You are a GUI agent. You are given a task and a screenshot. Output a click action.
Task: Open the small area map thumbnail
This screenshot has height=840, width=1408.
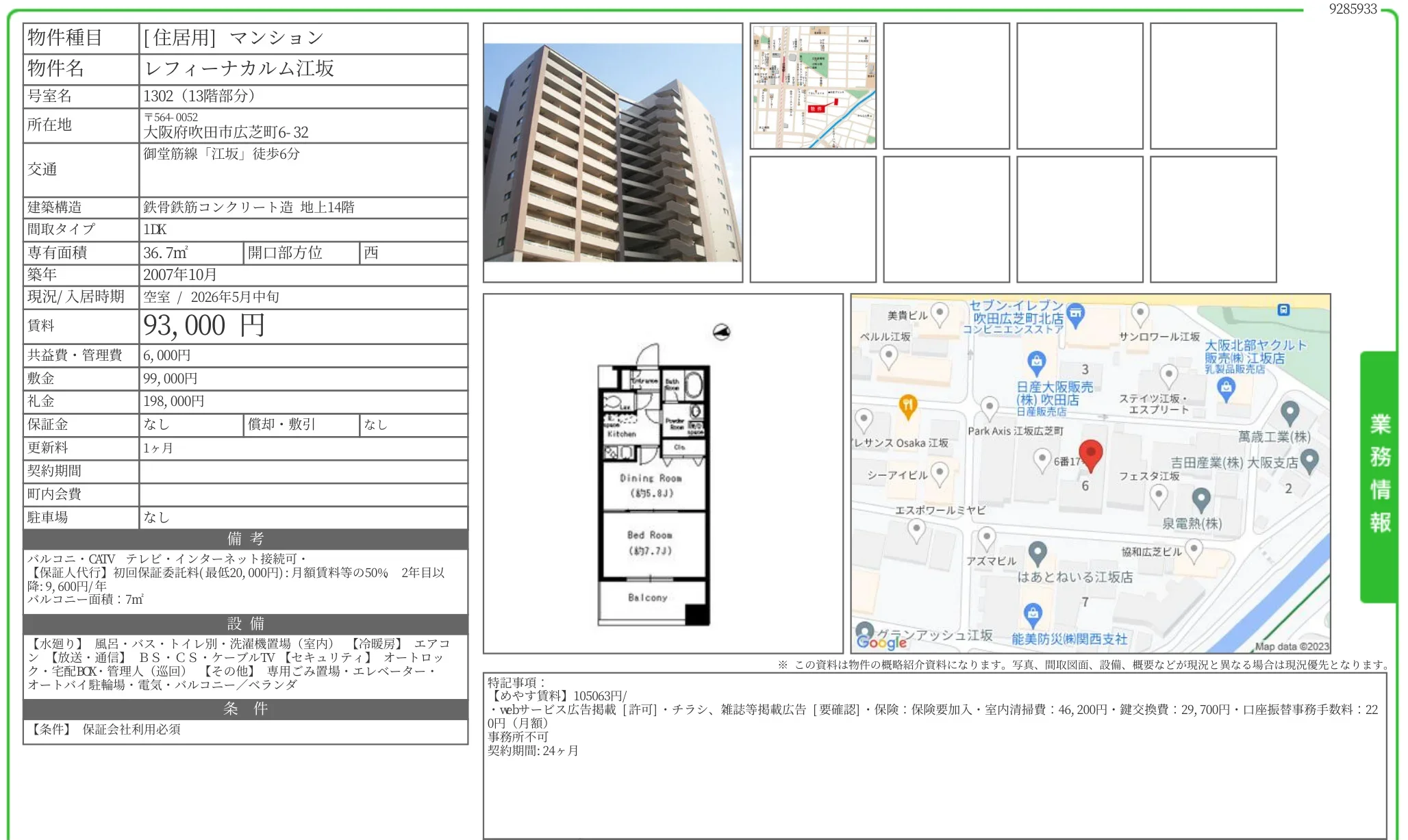(x=813, y=86)
